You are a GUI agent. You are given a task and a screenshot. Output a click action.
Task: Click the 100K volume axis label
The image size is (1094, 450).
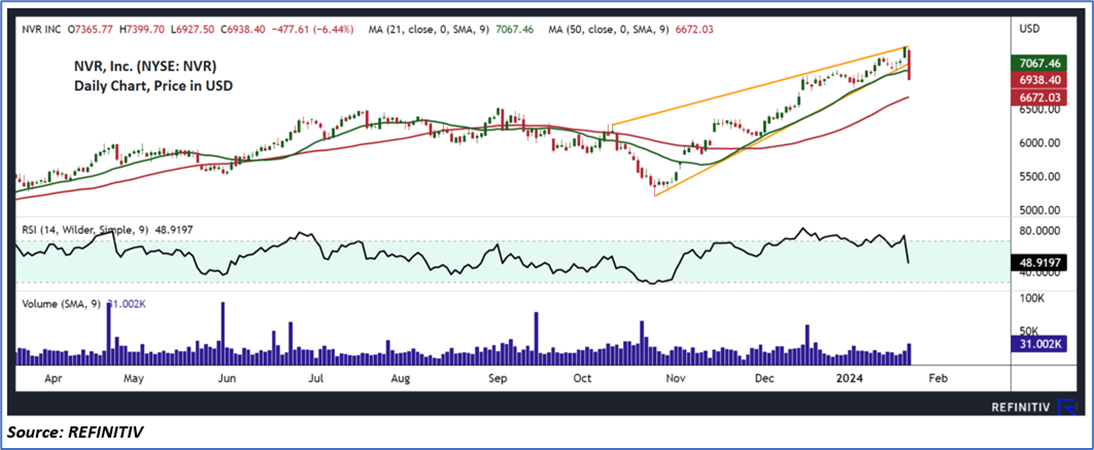(x=1033, y=299)
